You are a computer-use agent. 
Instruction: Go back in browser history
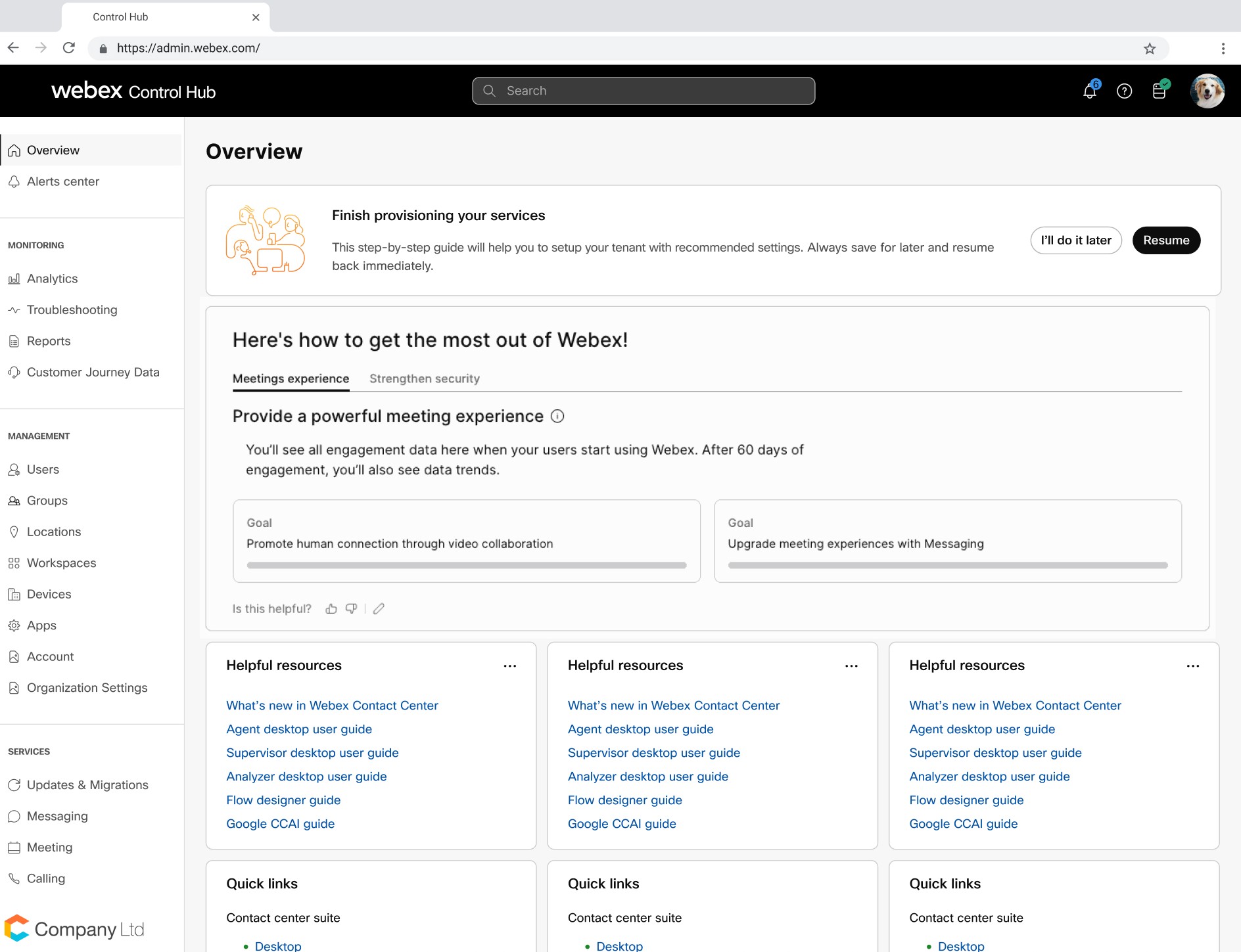coord(13,48)
